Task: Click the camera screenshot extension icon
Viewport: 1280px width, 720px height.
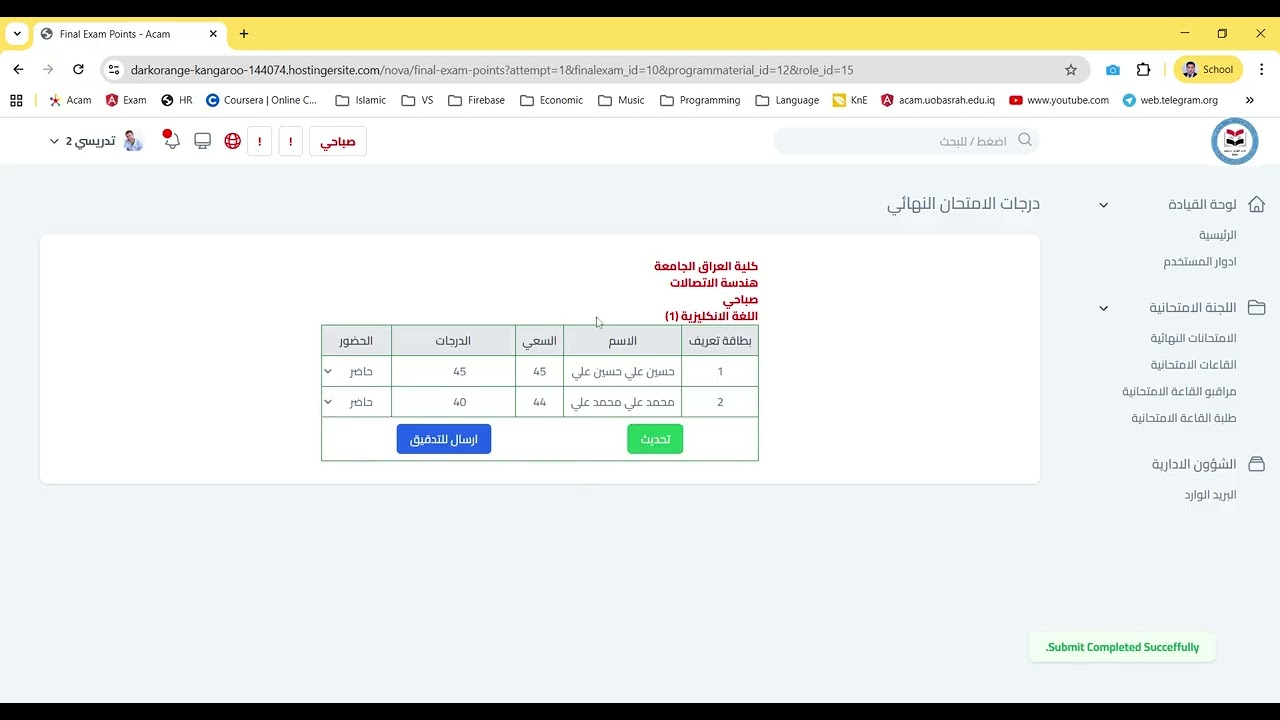Action: tap(1113, 70)
